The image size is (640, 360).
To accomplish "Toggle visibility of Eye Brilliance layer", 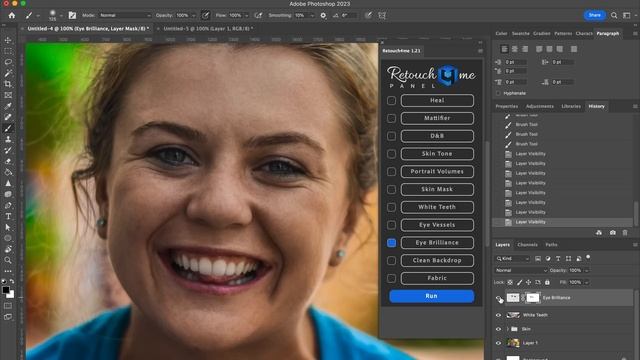I will pos(499,298).
